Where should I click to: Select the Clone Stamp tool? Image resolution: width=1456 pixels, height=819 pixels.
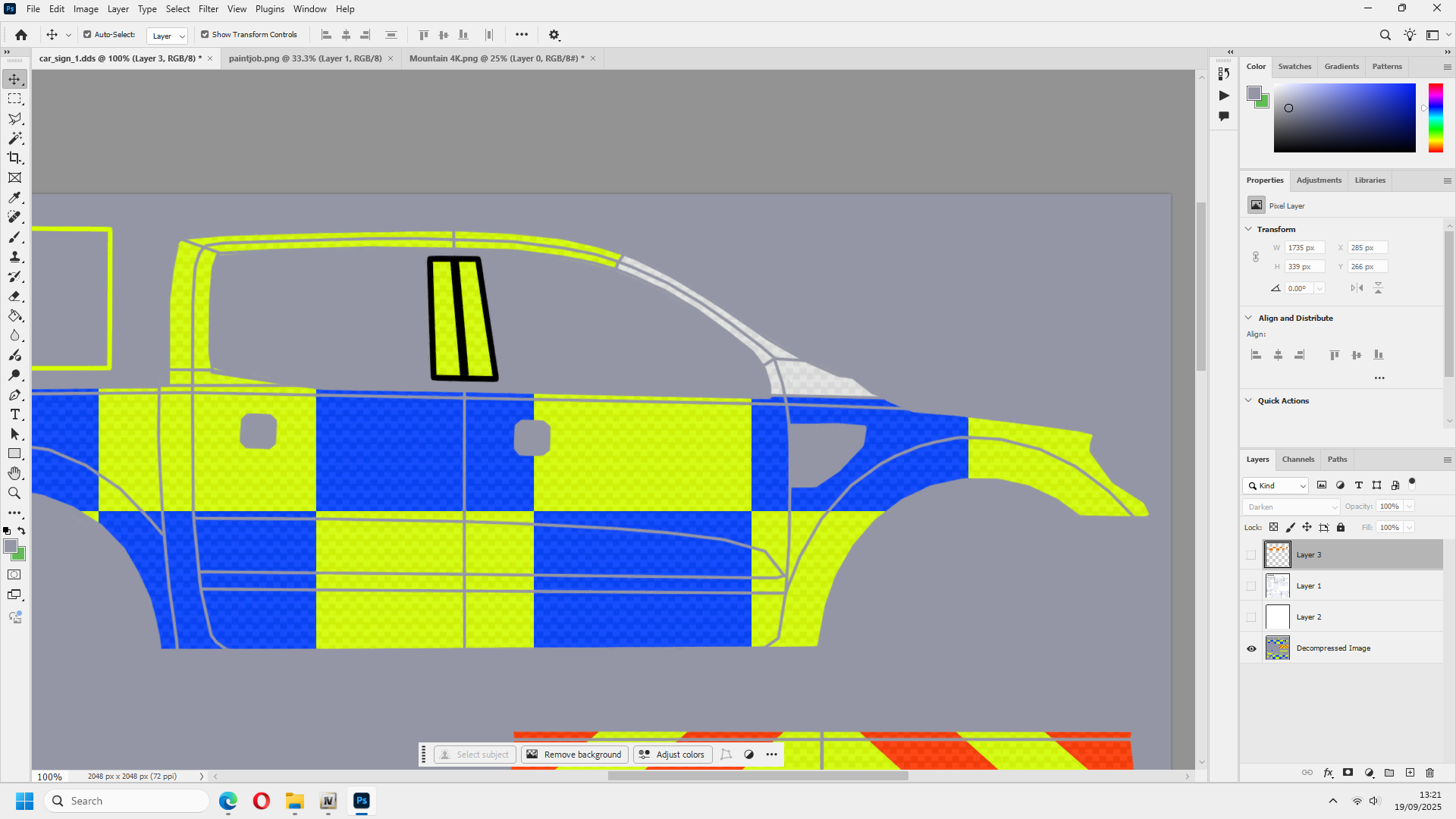pyautogui.click(x=14, y=257)
